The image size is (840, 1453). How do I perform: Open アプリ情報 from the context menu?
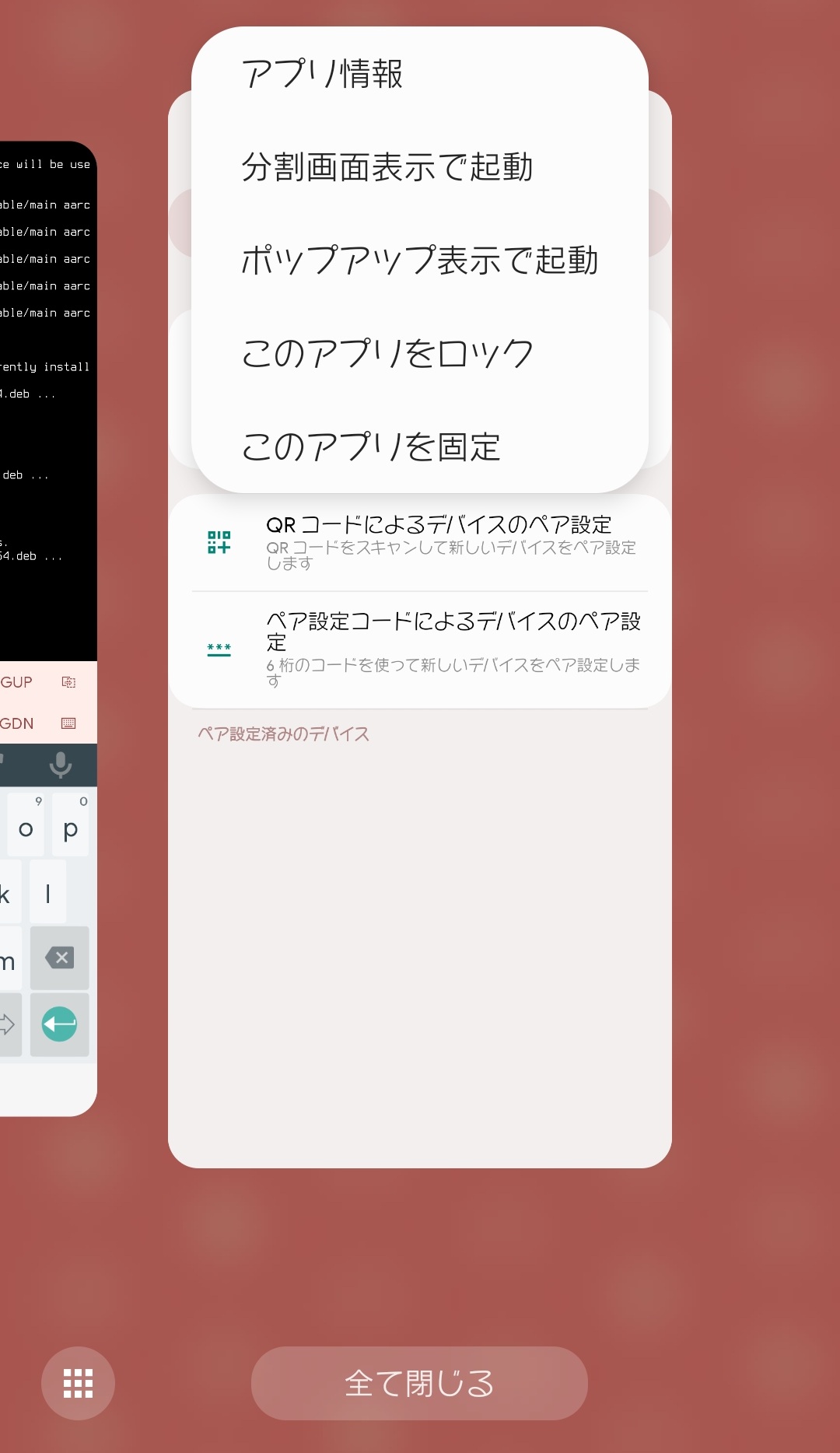(322, 74)
